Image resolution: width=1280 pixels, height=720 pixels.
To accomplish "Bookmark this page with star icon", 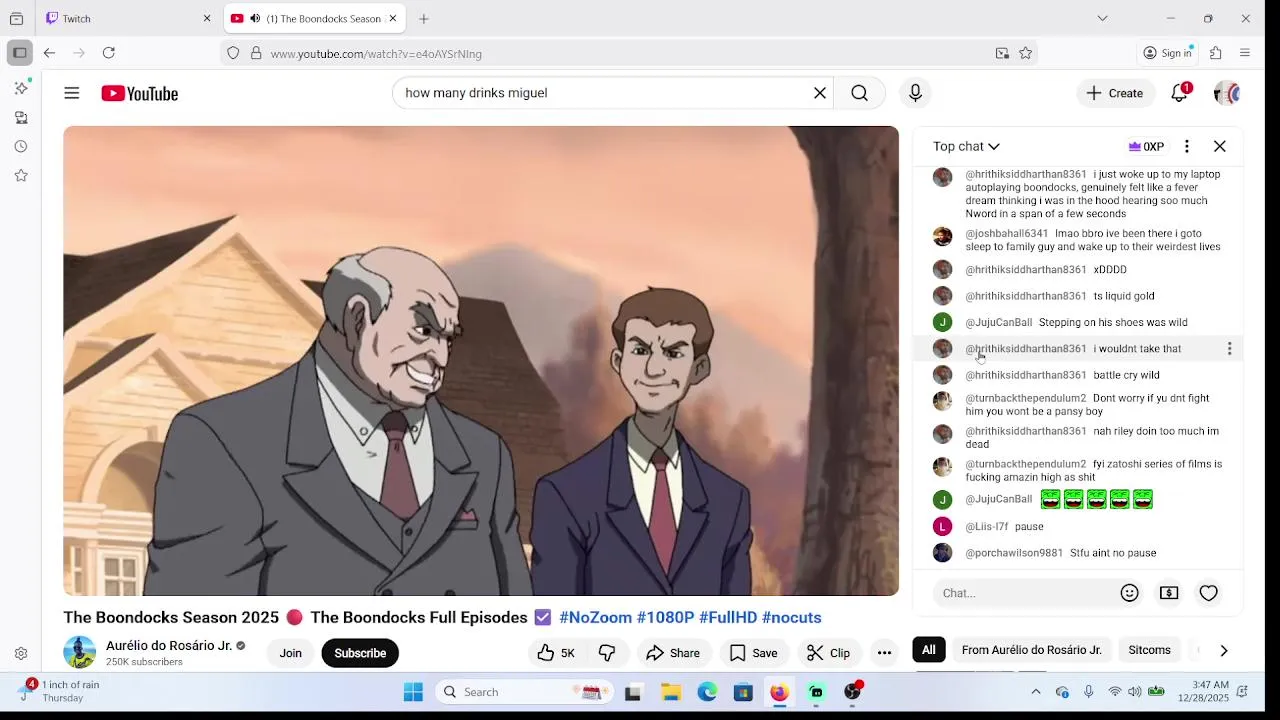I will [x=1025, y=53].
